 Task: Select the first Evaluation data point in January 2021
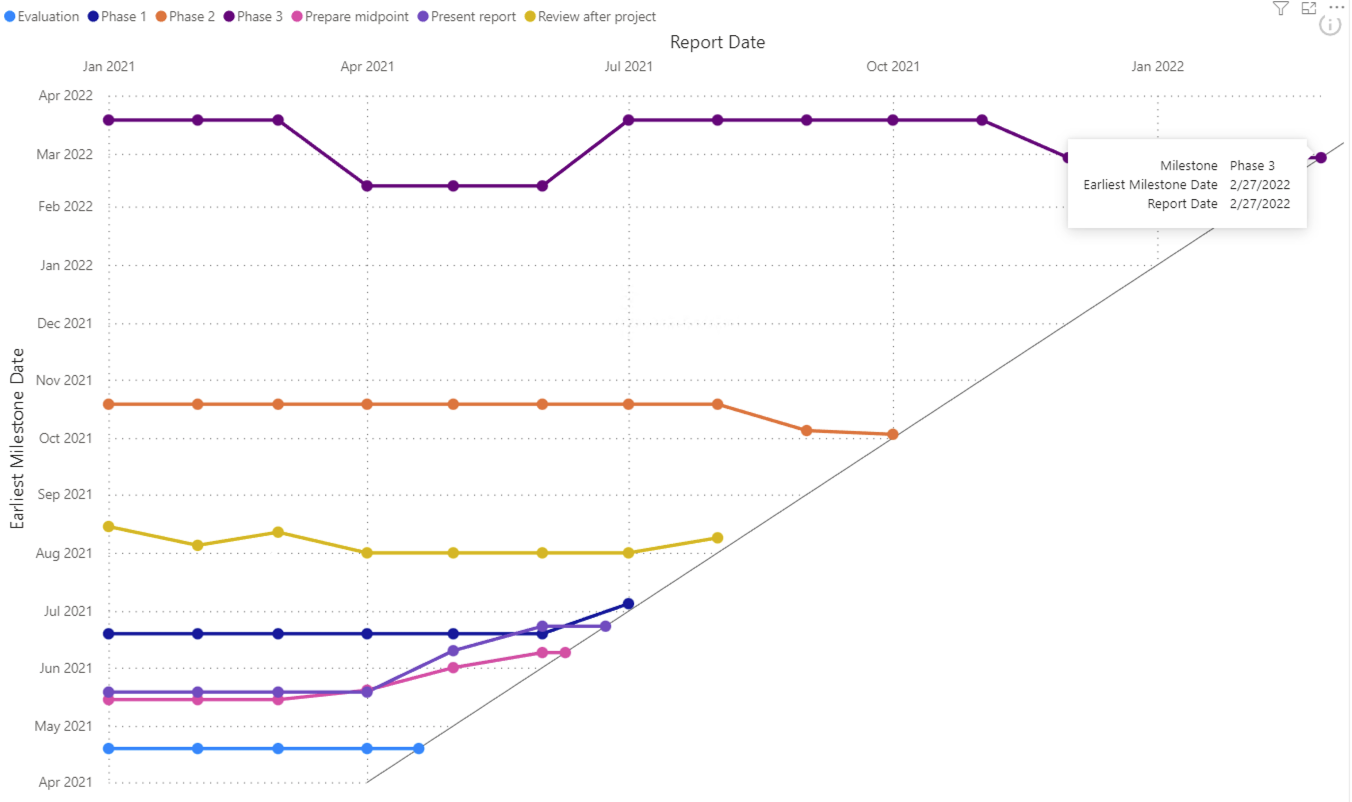click(x=106, y=748)
